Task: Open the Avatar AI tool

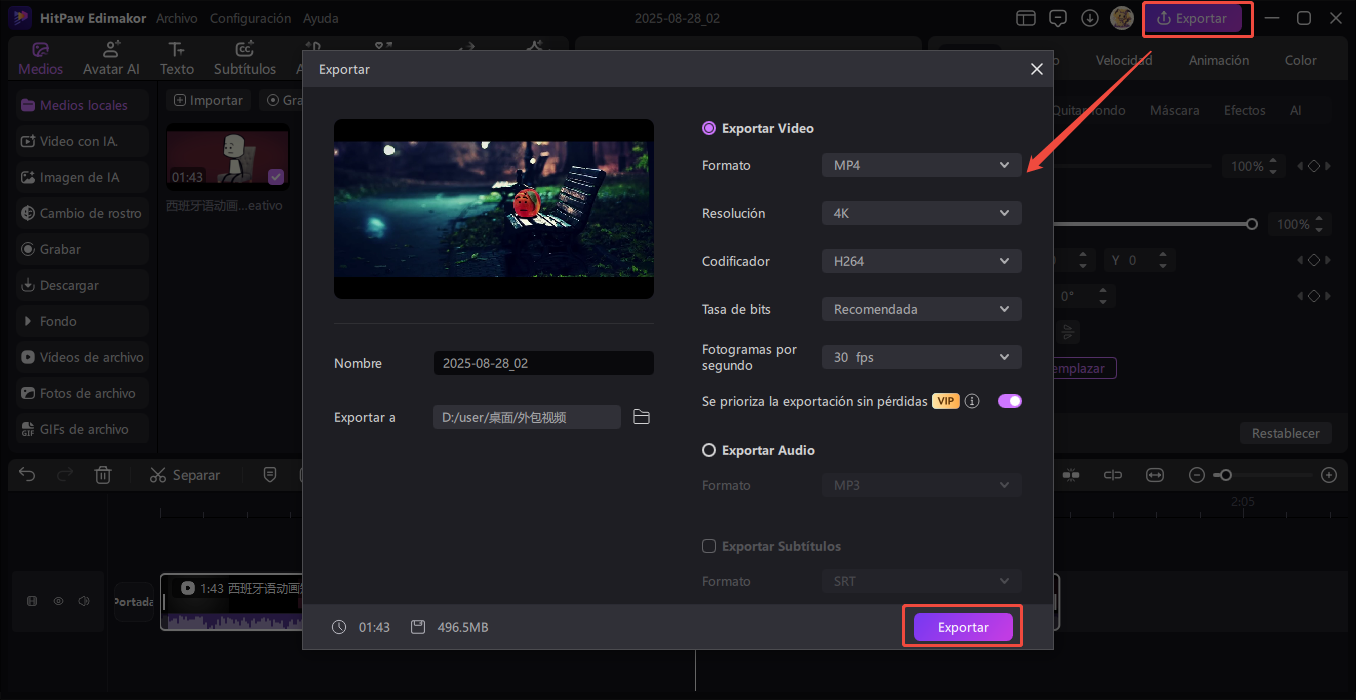Action: click(111, 58)
